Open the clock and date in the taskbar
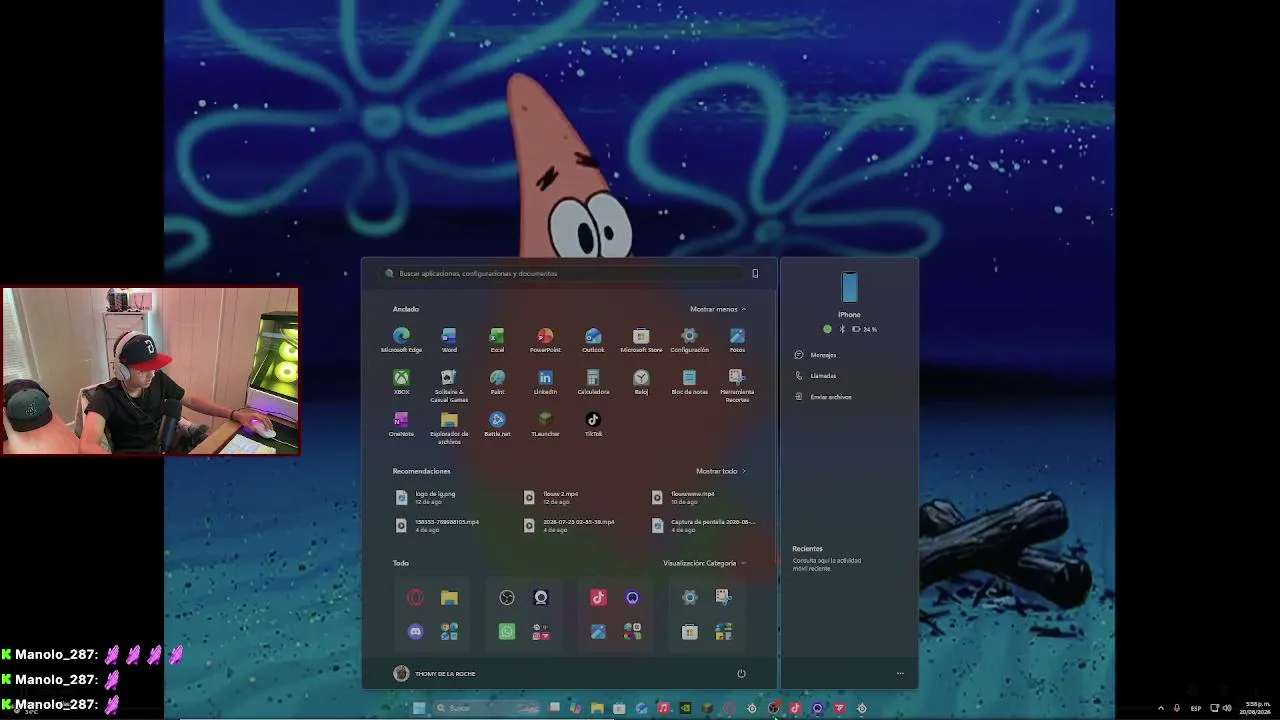The height and width of the screenshot is (720, 1280). [x=1256, y=708]
